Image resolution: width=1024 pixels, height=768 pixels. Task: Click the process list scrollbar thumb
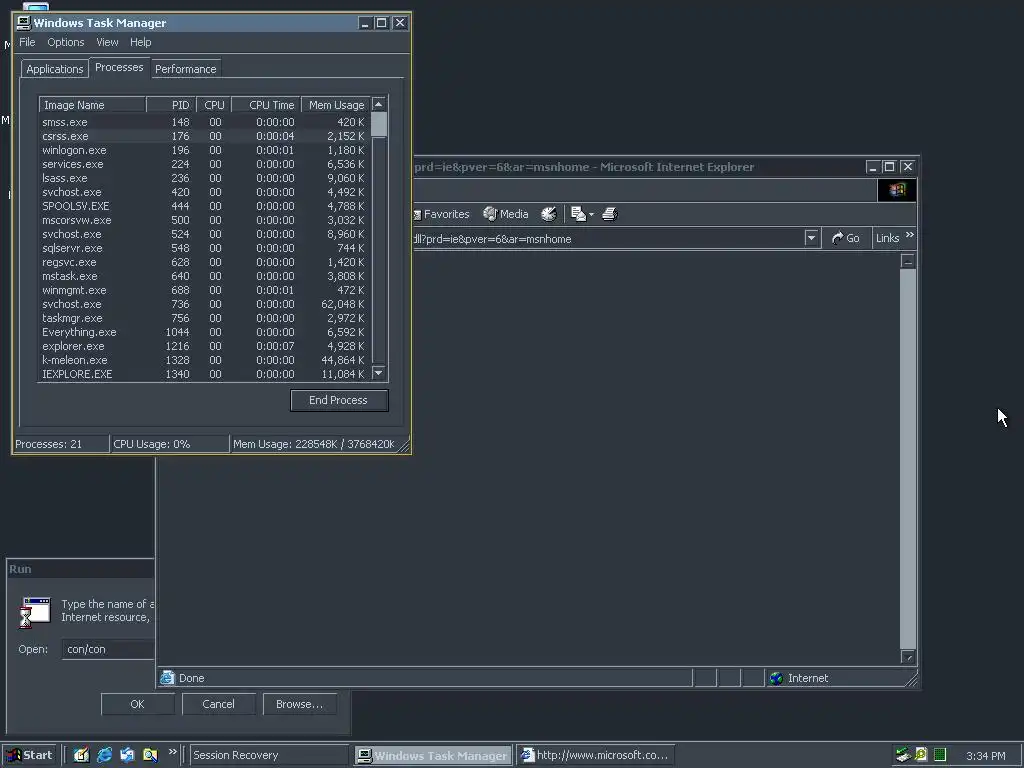point(379,124)
